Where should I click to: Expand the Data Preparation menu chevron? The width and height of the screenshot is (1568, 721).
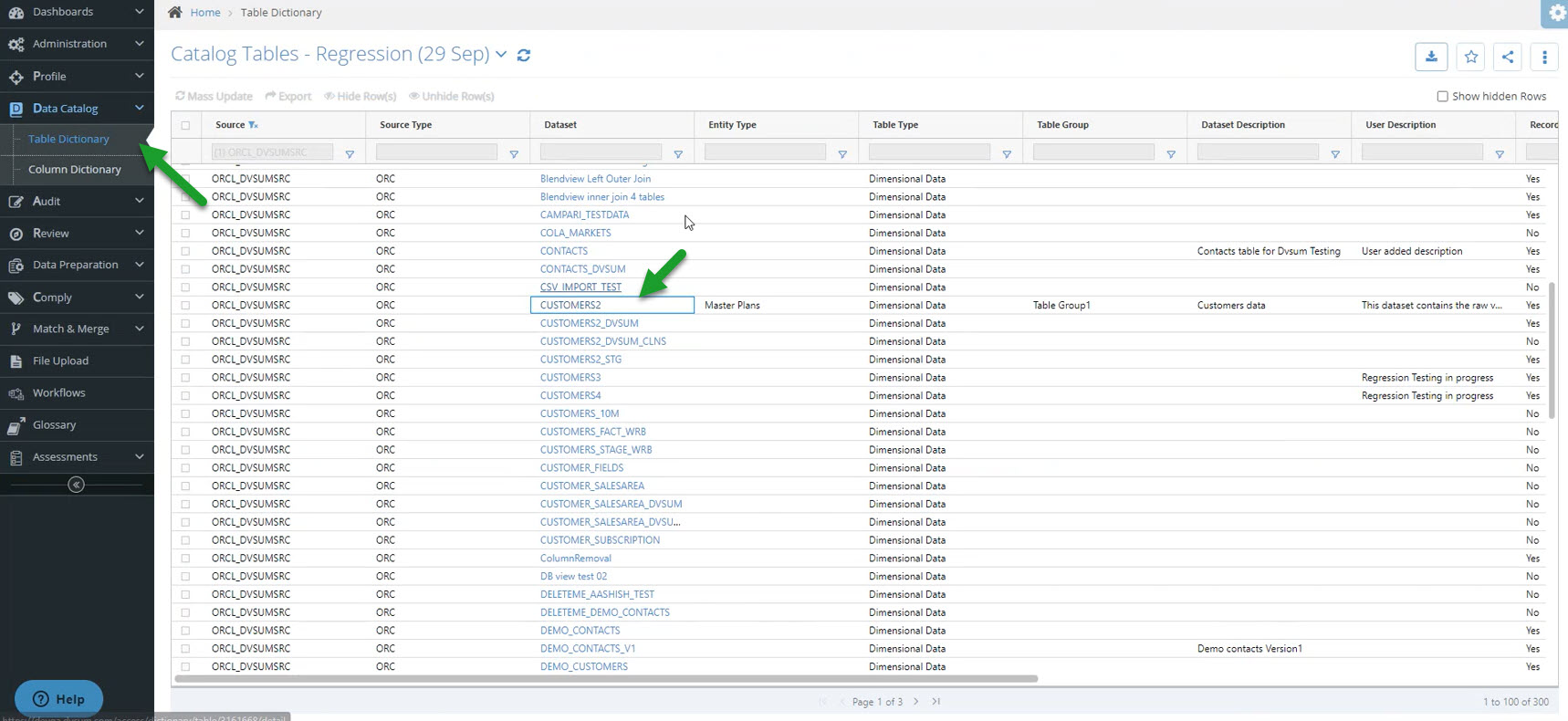tap(139, 265)
